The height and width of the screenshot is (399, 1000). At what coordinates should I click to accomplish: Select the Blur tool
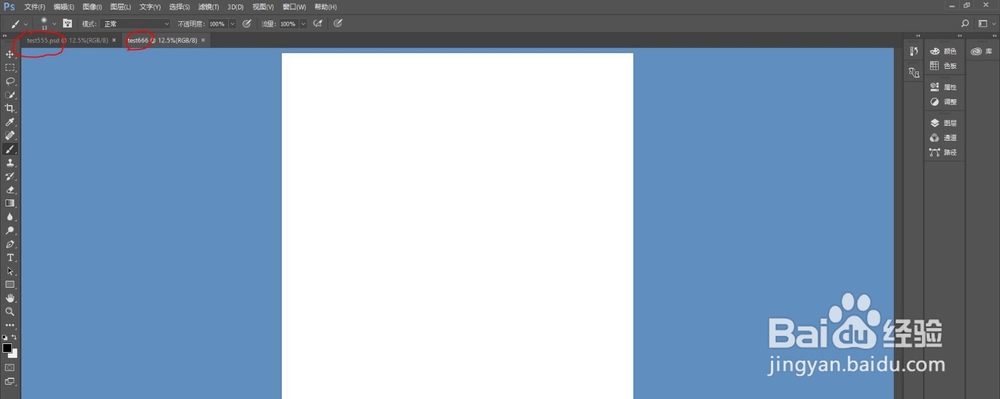click(x=10, y=217)
